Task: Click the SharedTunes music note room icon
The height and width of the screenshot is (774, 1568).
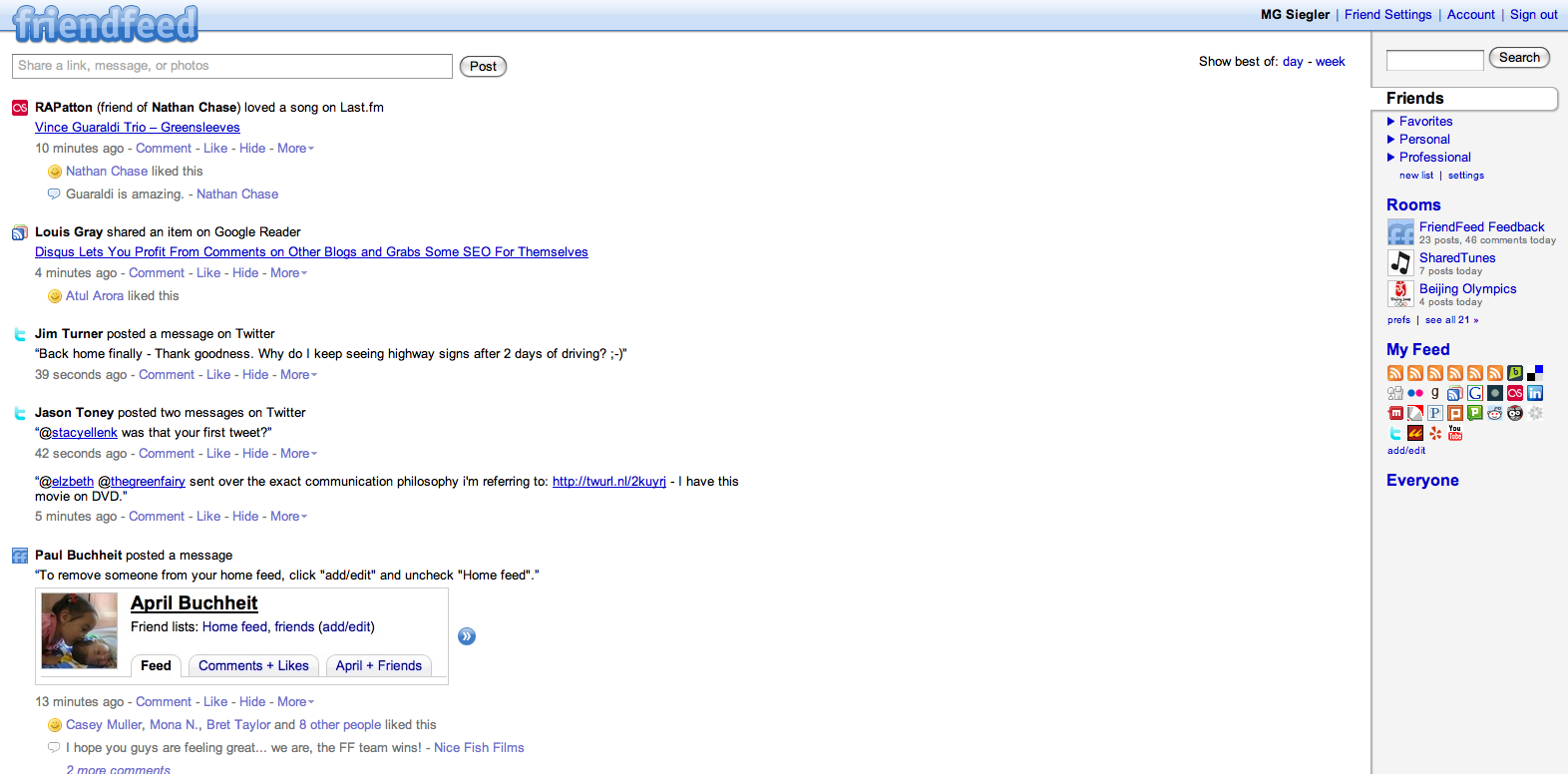Action: pos(1400,262)
